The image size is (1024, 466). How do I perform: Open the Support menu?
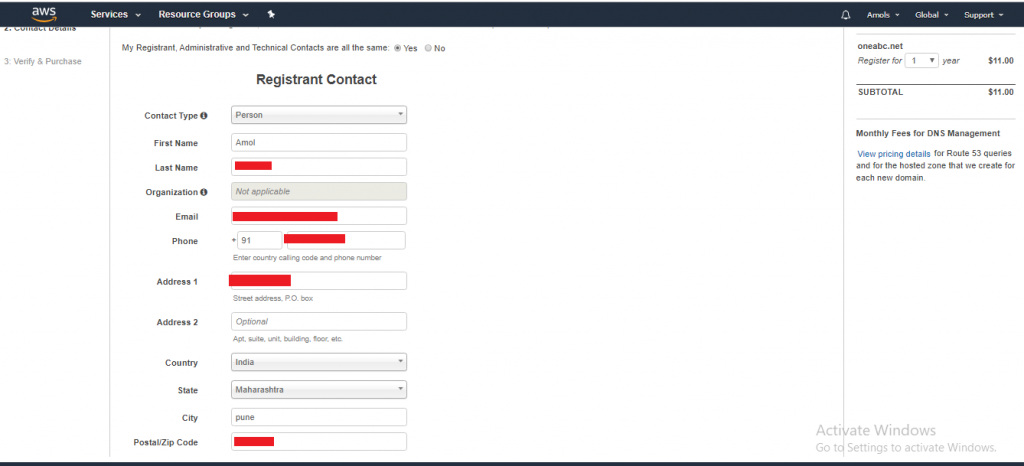984,15
